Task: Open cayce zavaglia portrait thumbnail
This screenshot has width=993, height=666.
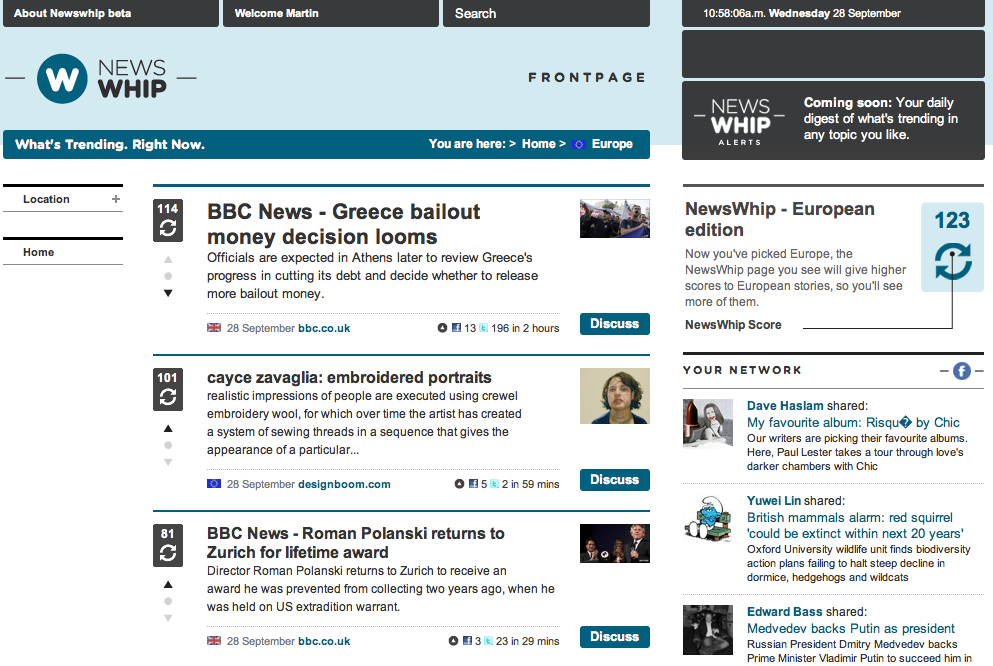Action: pyautogui.click(x=615, y=396)
